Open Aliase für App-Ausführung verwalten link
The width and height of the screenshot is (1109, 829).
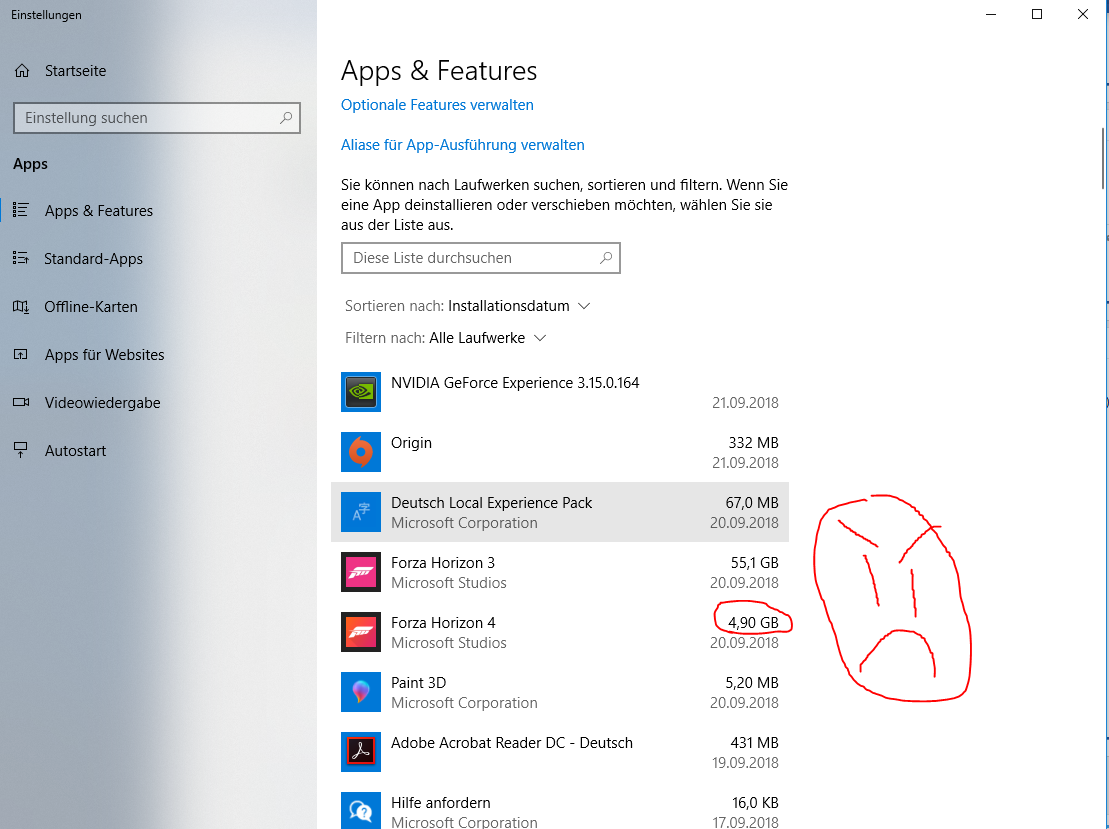(x=463, y=145)
